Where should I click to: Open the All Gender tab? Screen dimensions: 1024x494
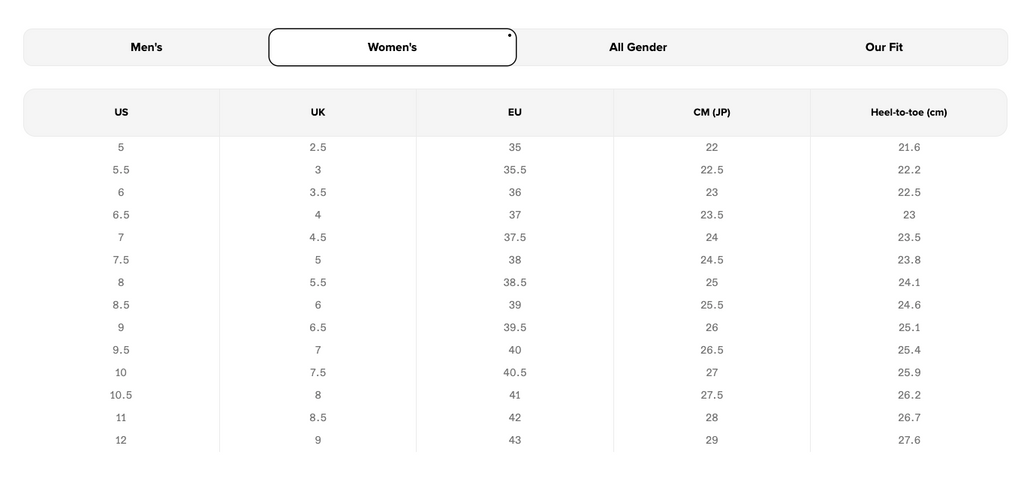(638, 47)
